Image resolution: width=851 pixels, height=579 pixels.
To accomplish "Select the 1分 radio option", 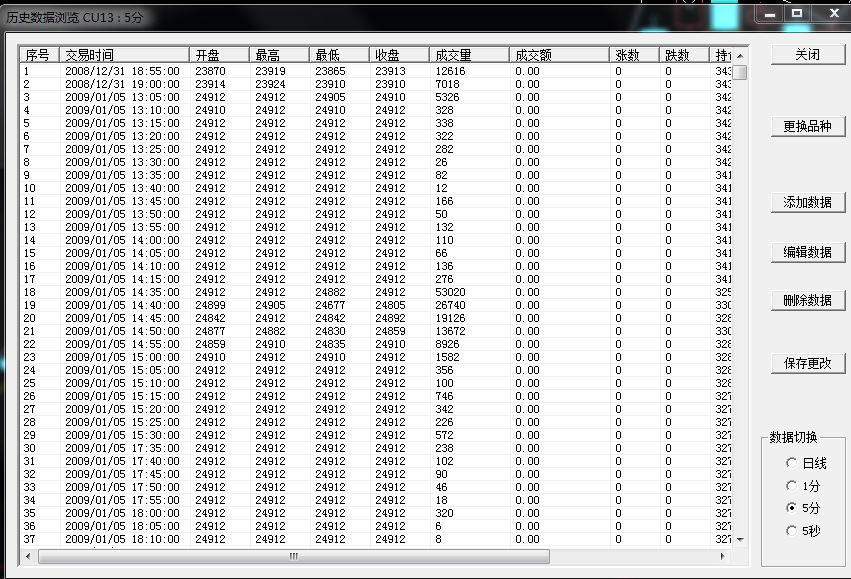I will pyautogui.click(x=792, y=485).
